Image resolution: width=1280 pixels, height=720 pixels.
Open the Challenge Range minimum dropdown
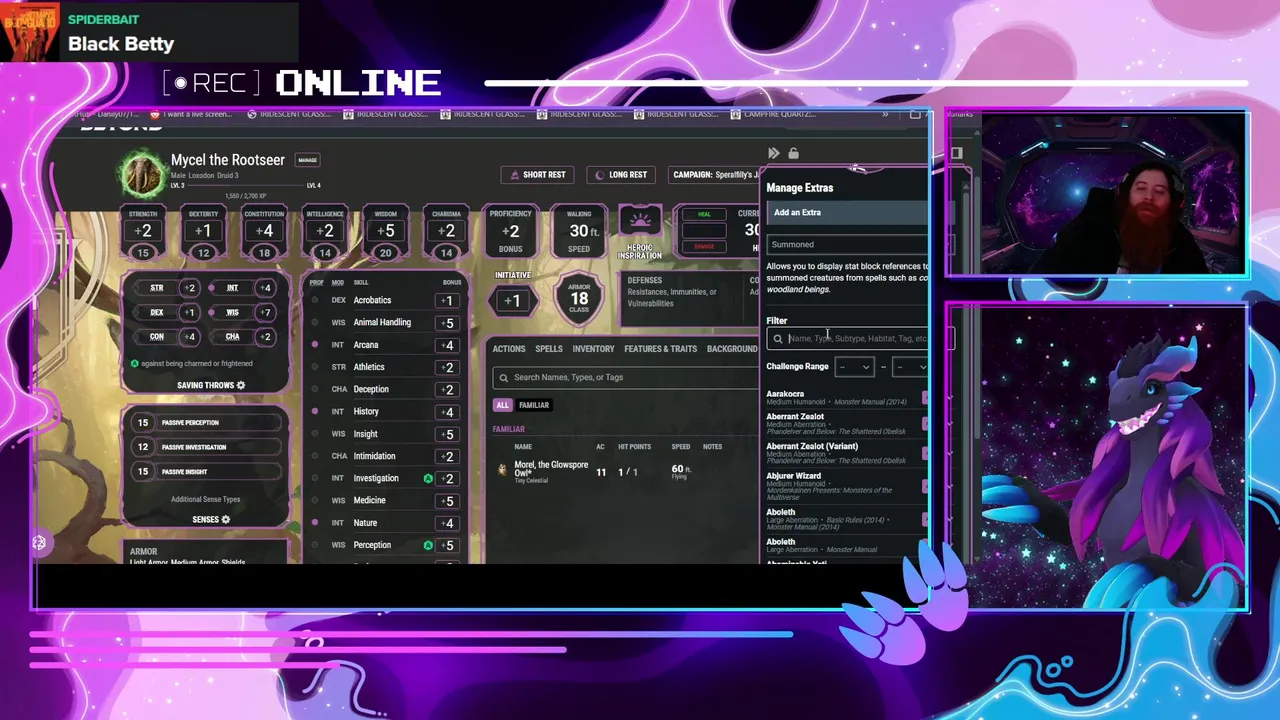[x=853, y=367]
